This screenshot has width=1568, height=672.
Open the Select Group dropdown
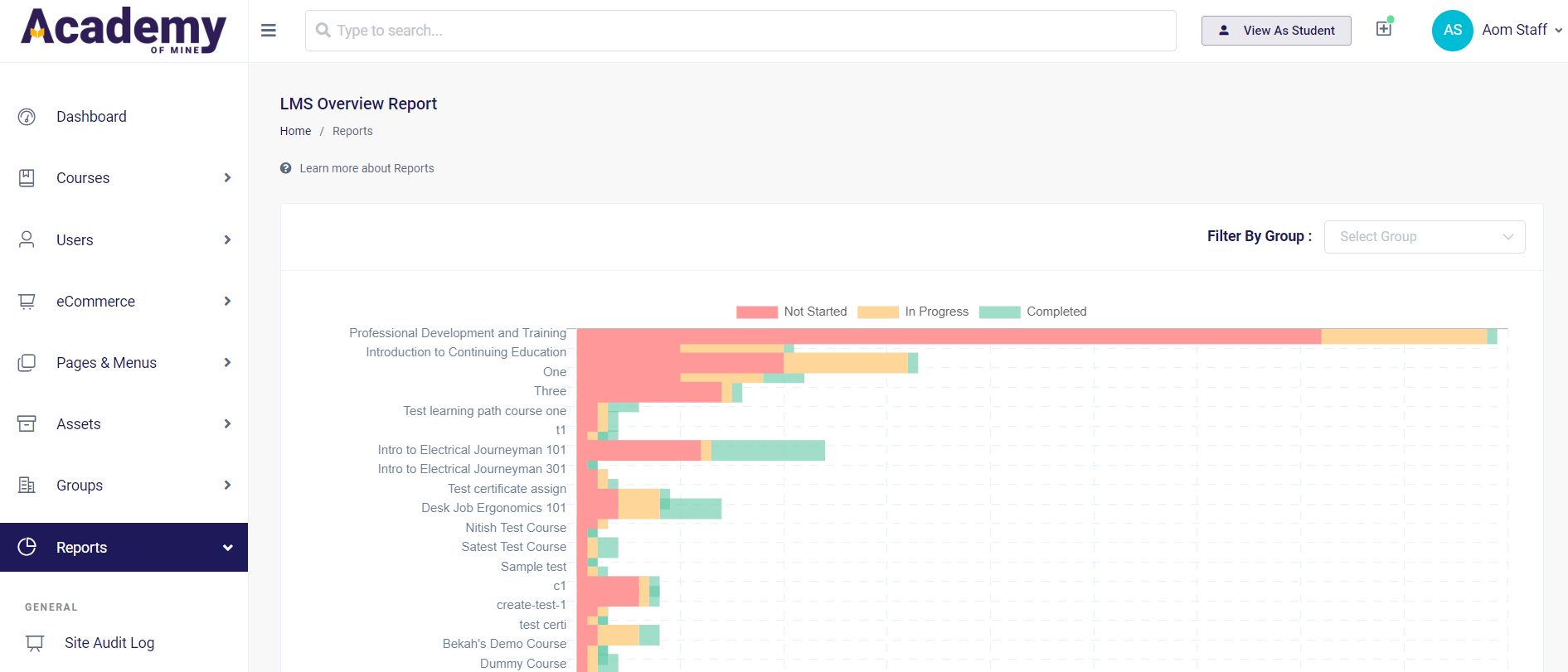click(1424, 237)
